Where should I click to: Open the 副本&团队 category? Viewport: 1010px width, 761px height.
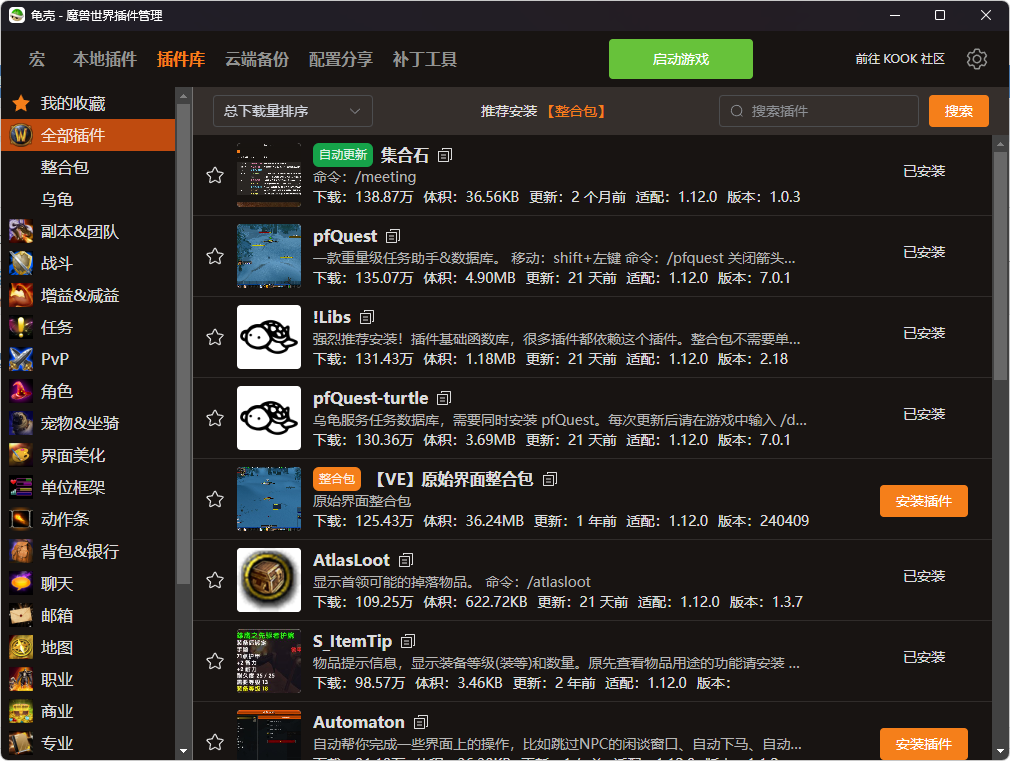(x=88, y=231)
